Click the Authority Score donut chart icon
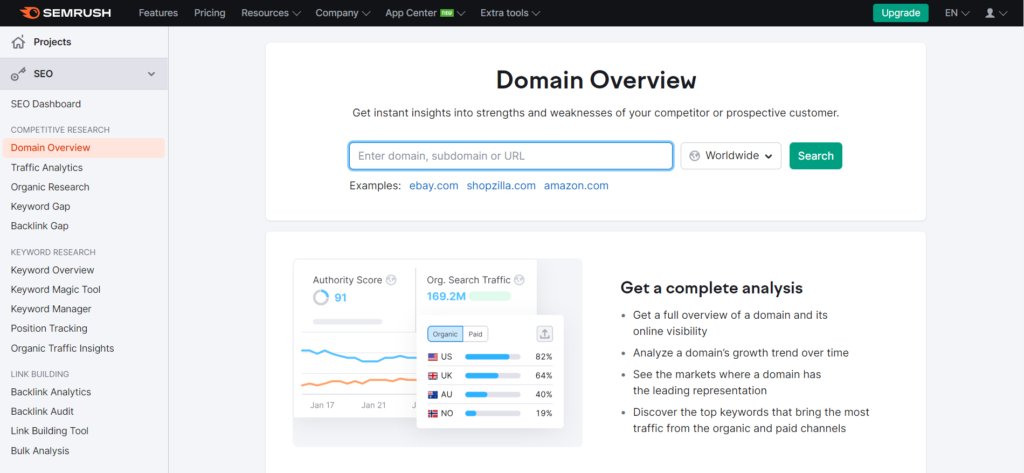Image resolution: width=1024 pixels, height=473 pixels. [321, 298]
